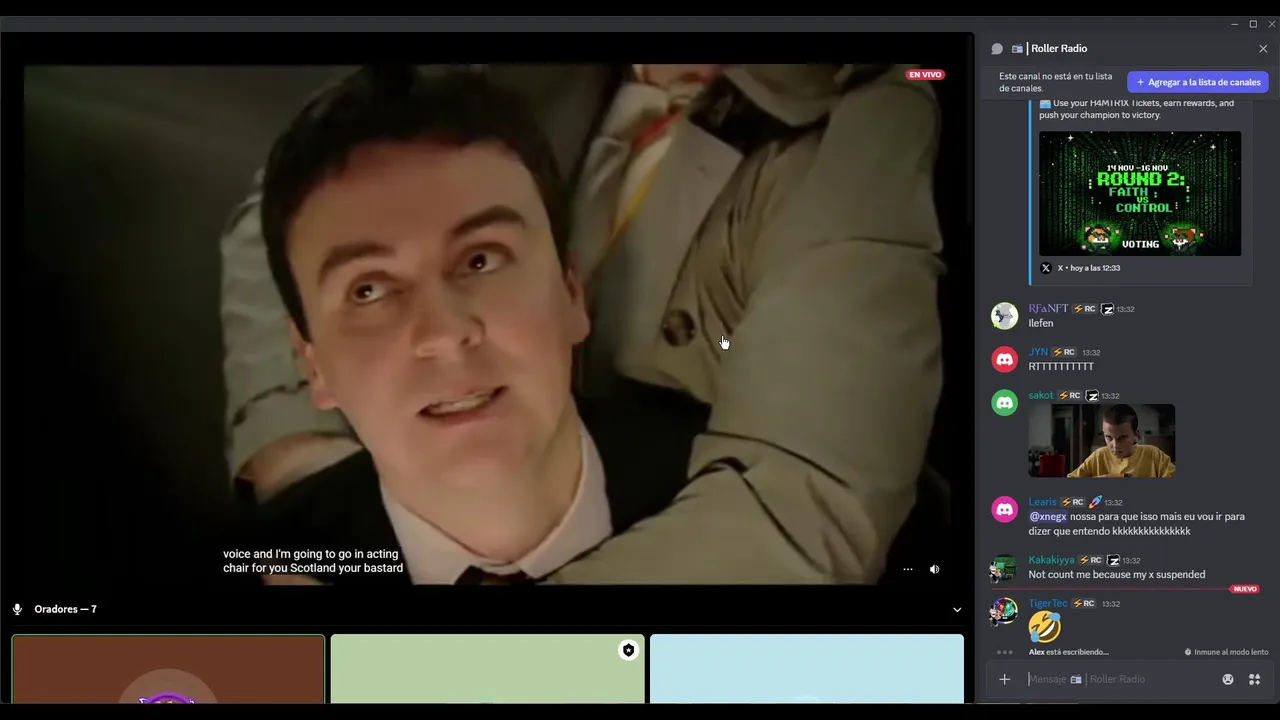The image size is (1280, 720).
Task: Minimize the Discord window
Action: tap(1234, 24)
